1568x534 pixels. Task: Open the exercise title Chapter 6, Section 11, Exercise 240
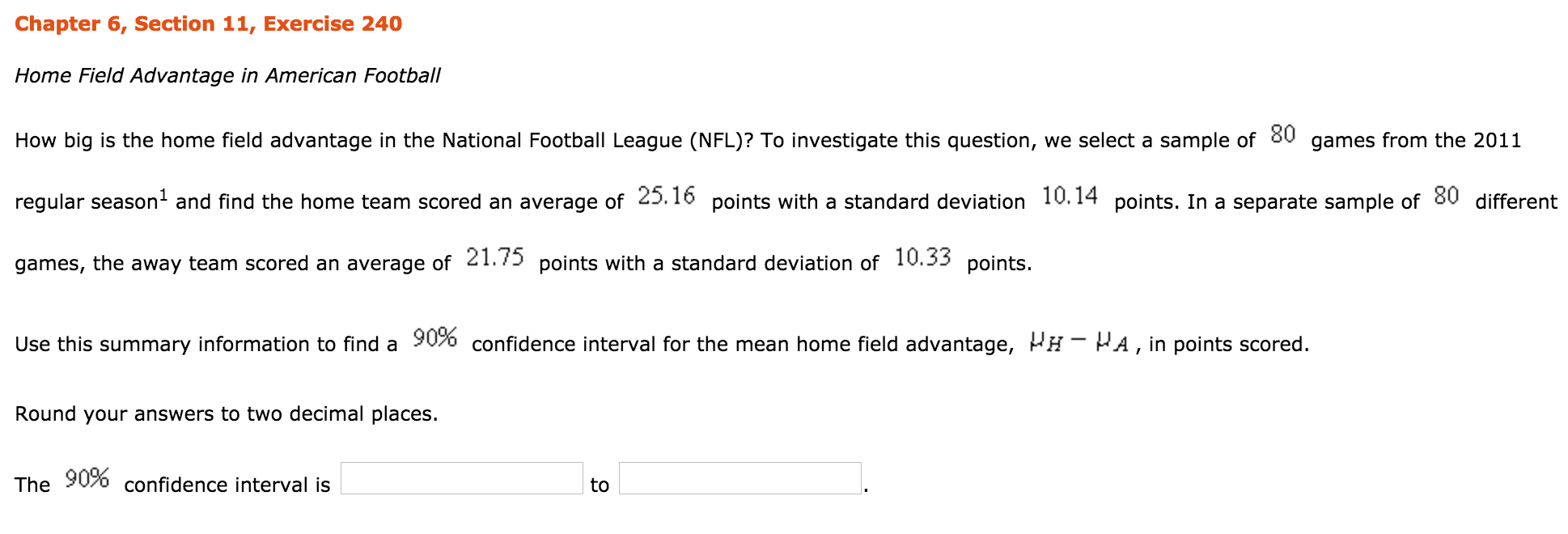pos(208,23)
